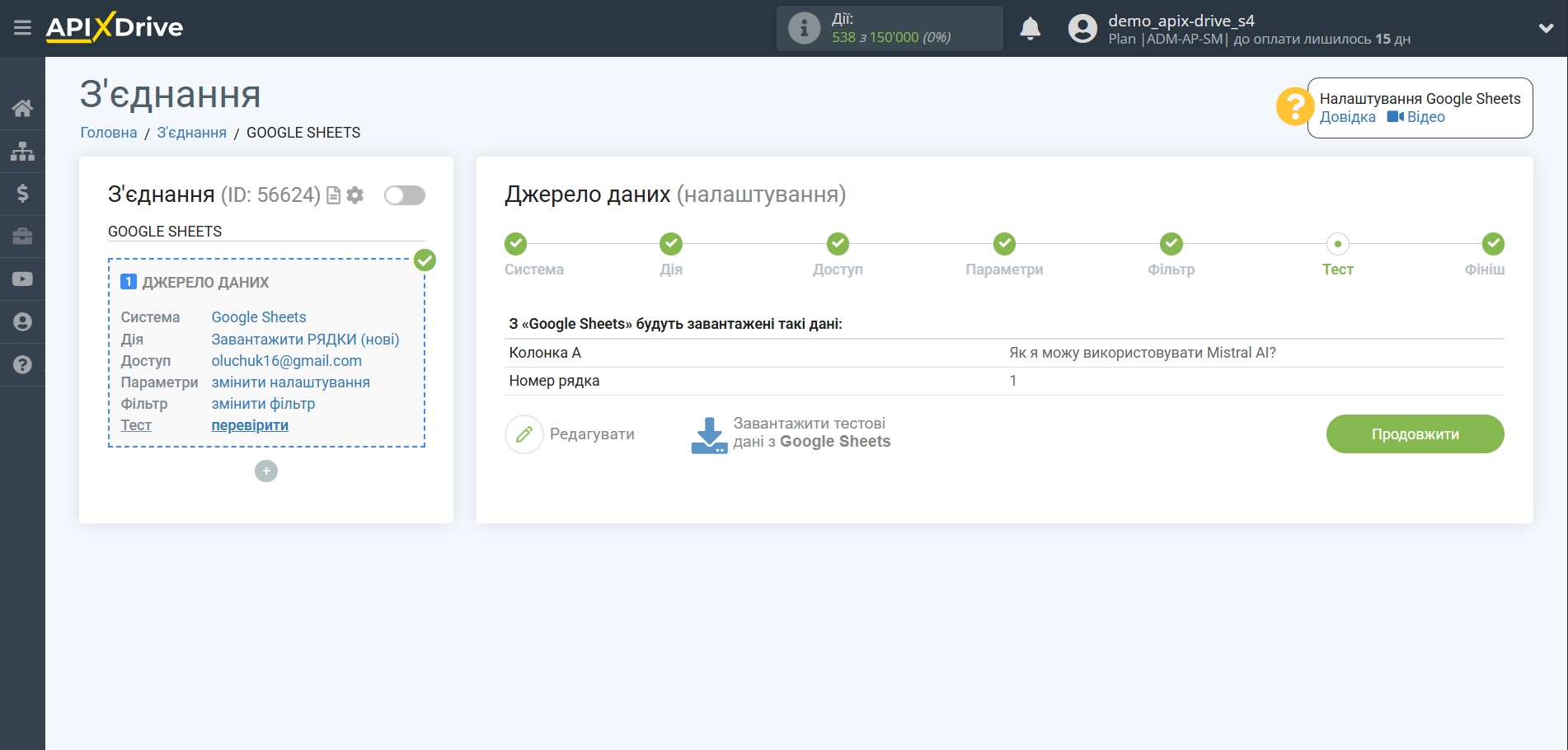
Task: Select the connections hierarchy icon in sidebar
Action: coord(22,151)
